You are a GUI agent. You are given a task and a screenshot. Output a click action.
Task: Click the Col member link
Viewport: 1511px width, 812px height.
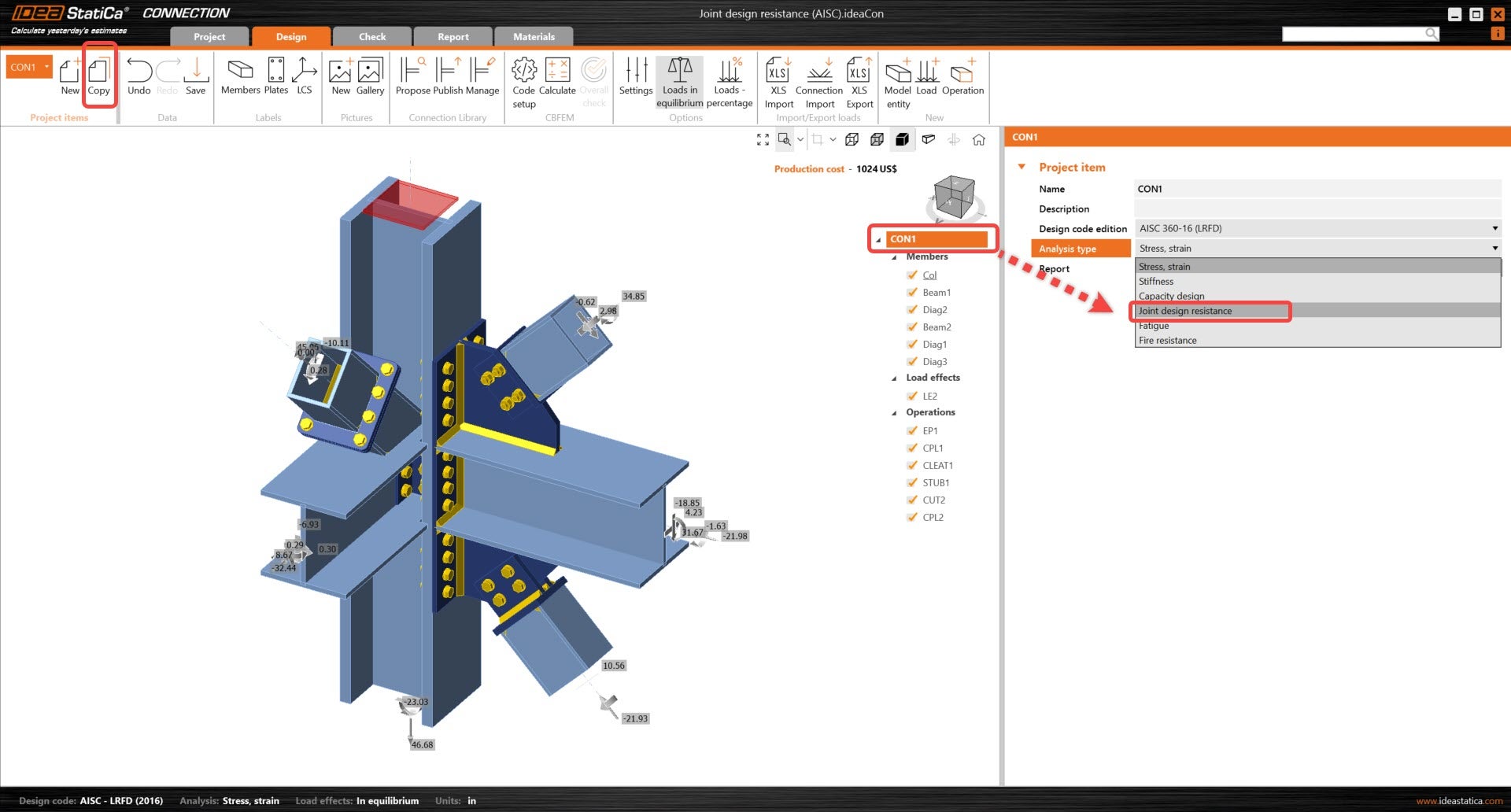(x=929, y=275)
